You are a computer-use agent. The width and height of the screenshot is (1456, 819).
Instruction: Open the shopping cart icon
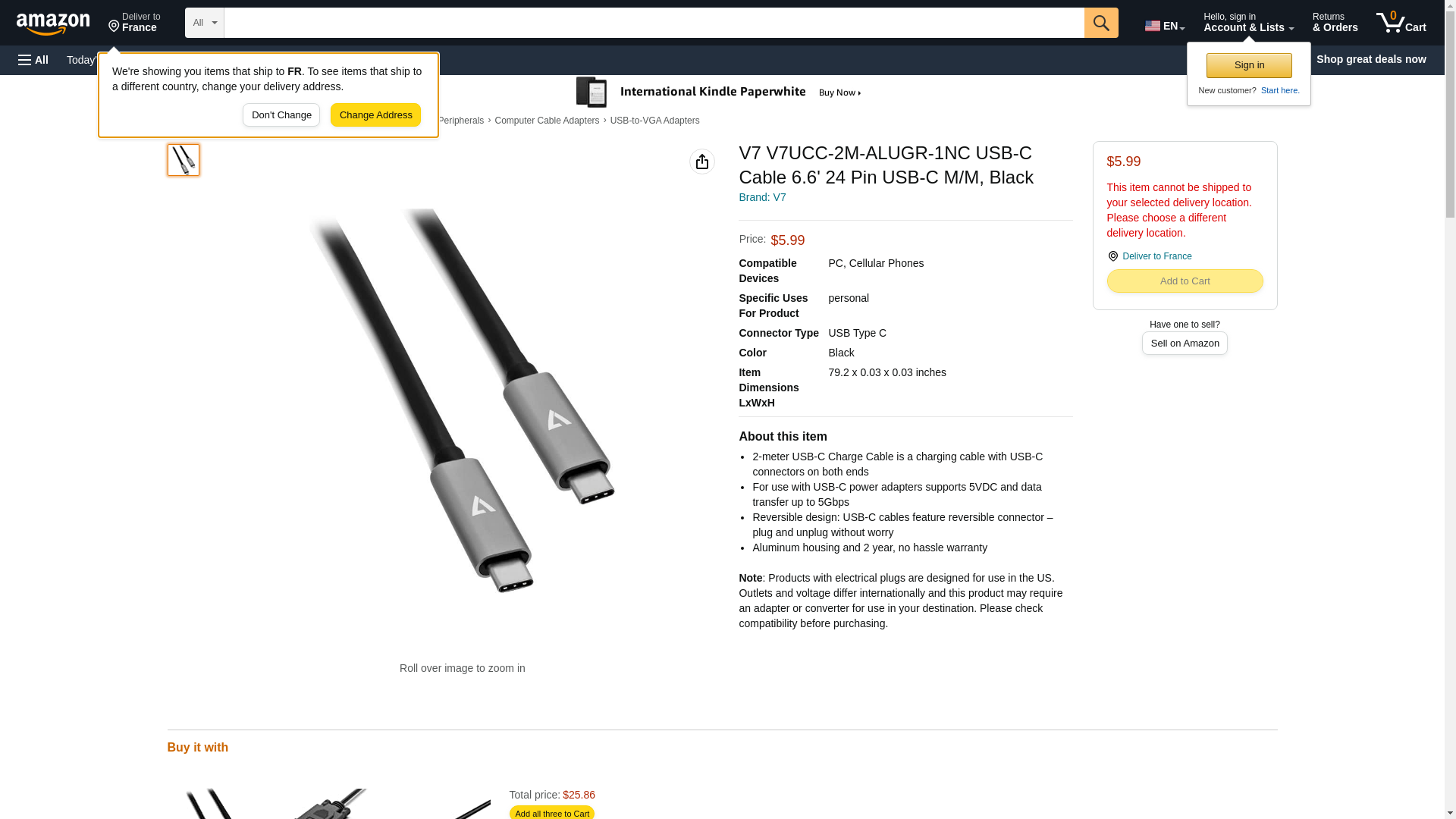1401,23
